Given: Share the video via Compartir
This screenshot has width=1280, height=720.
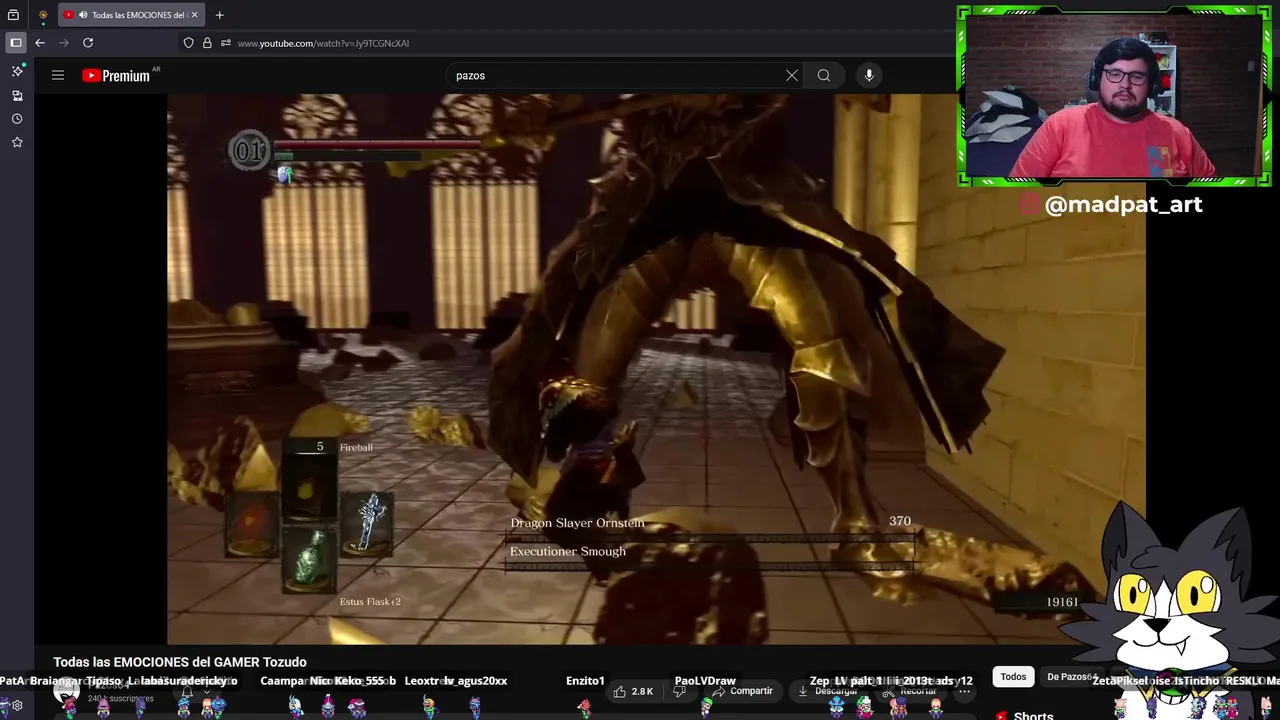Looking at the screenshot, I should pos(742,691).
